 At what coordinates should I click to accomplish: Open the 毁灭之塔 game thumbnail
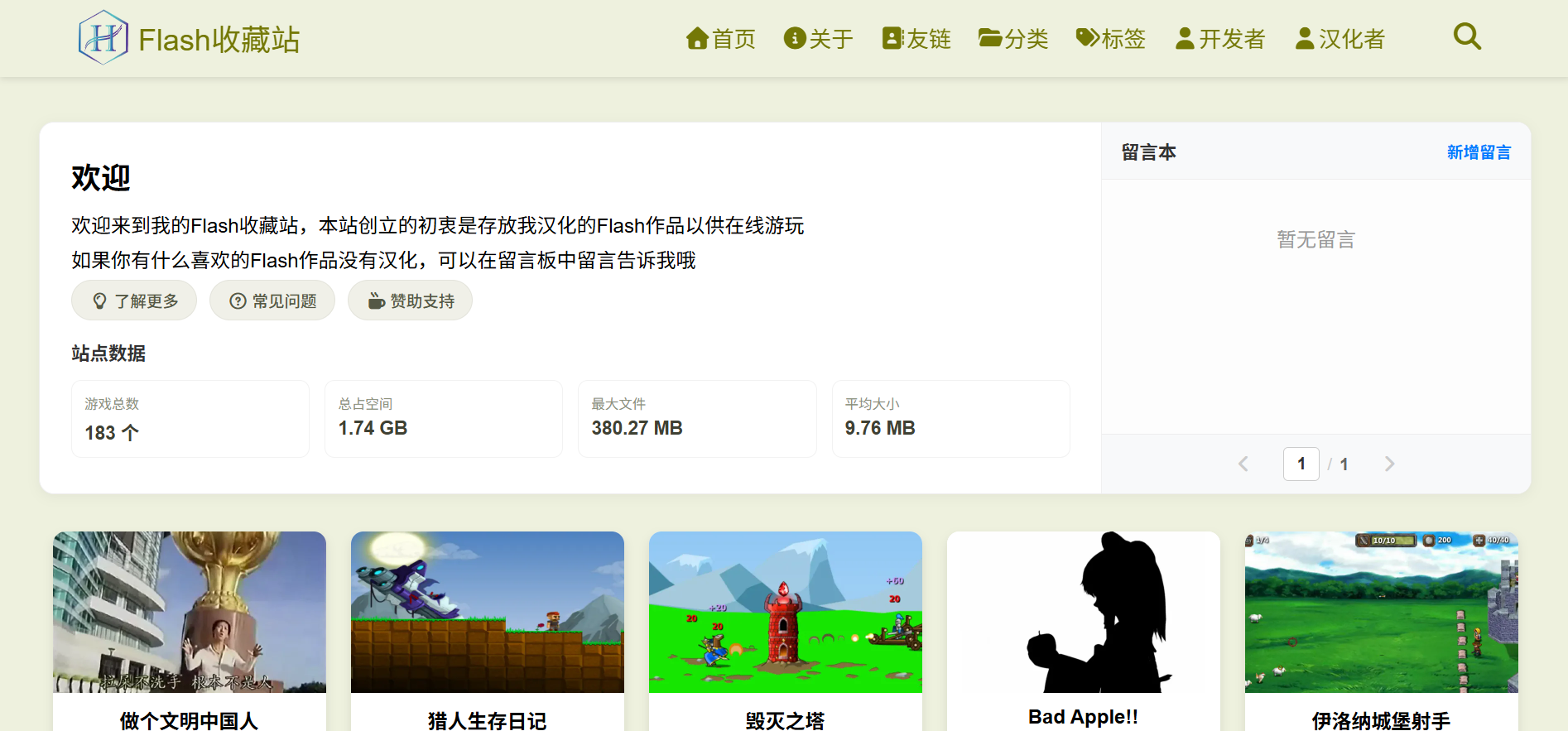point(786,612)
